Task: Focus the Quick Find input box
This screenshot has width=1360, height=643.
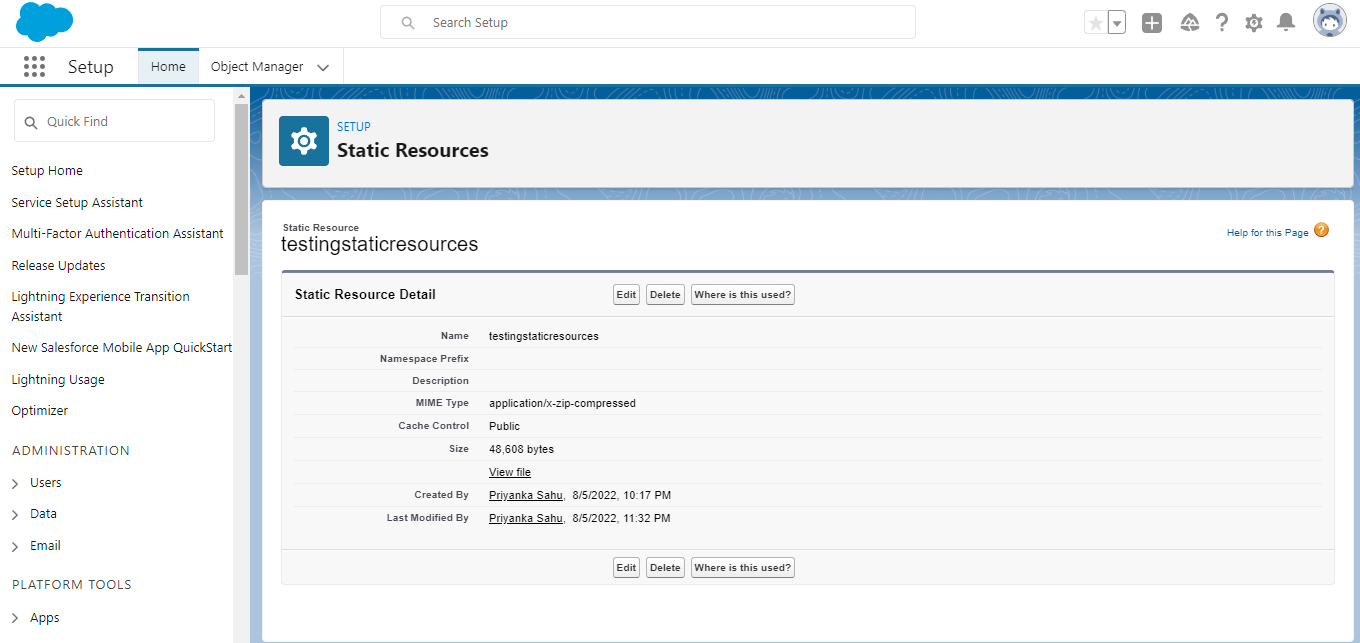Action: tap(114, 121)
